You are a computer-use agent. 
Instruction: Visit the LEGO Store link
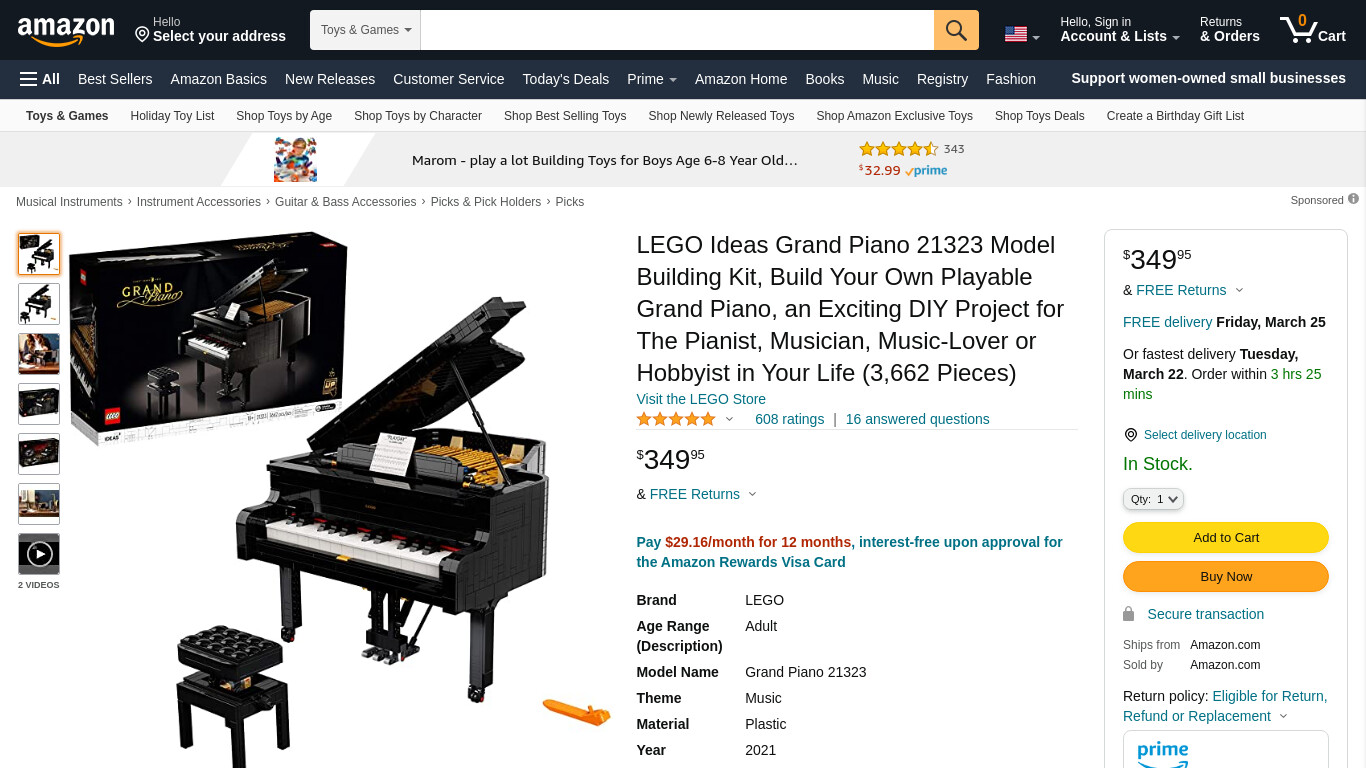tap(701, 399)
